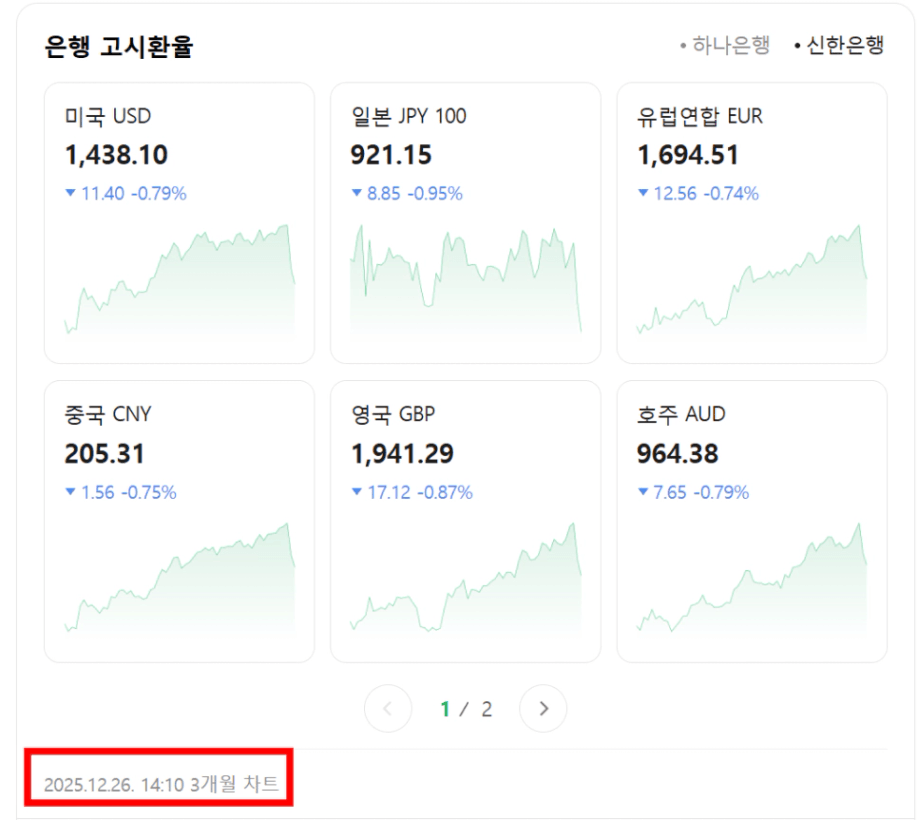Click the 1 / 2 page indicator
Viewport: 918px width, 820px height.
466,709
